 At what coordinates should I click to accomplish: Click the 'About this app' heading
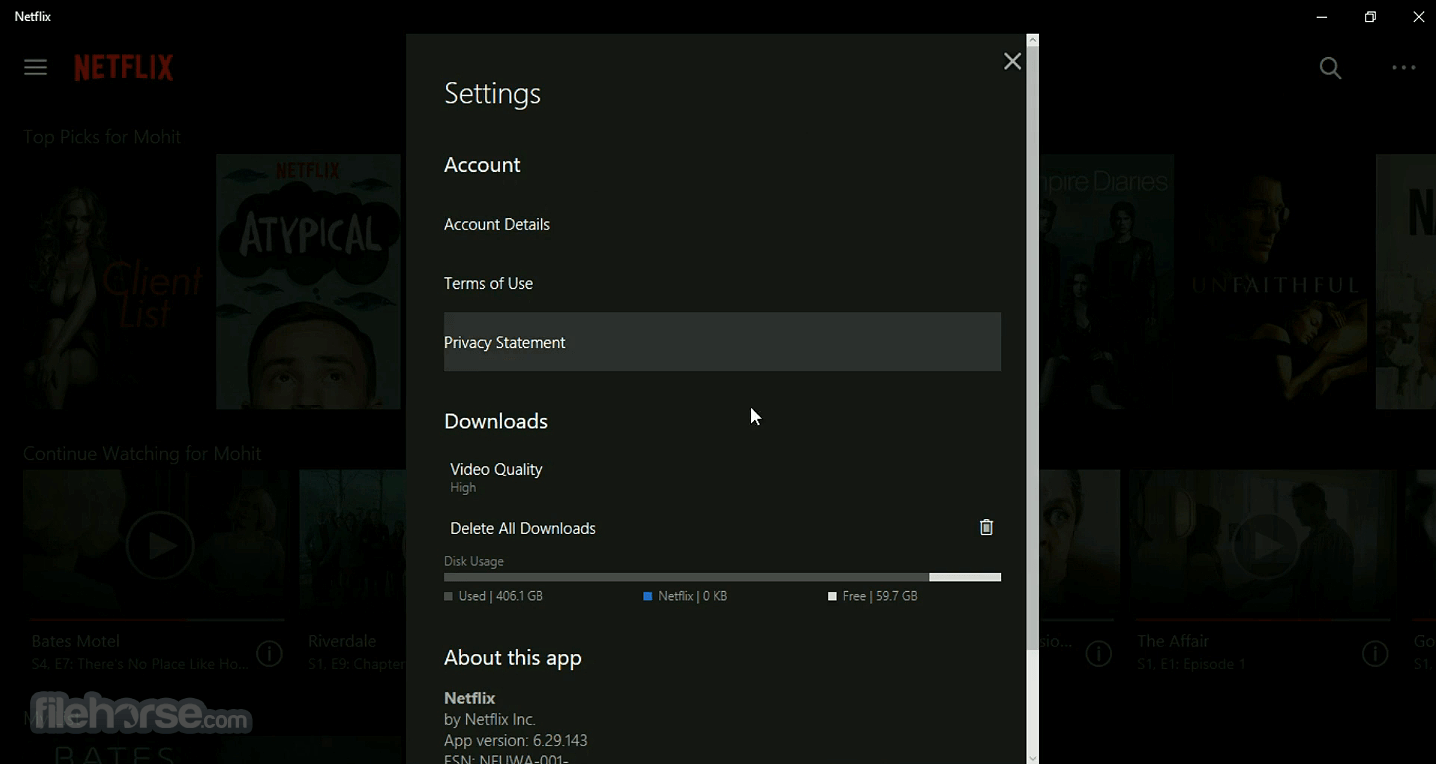[513, 659]
